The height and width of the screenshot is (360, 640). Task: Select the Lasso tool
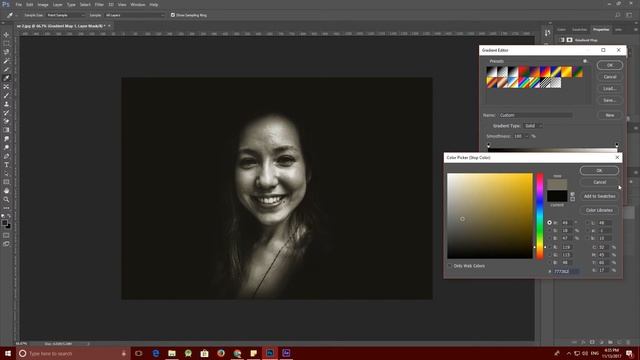(6, 52)
